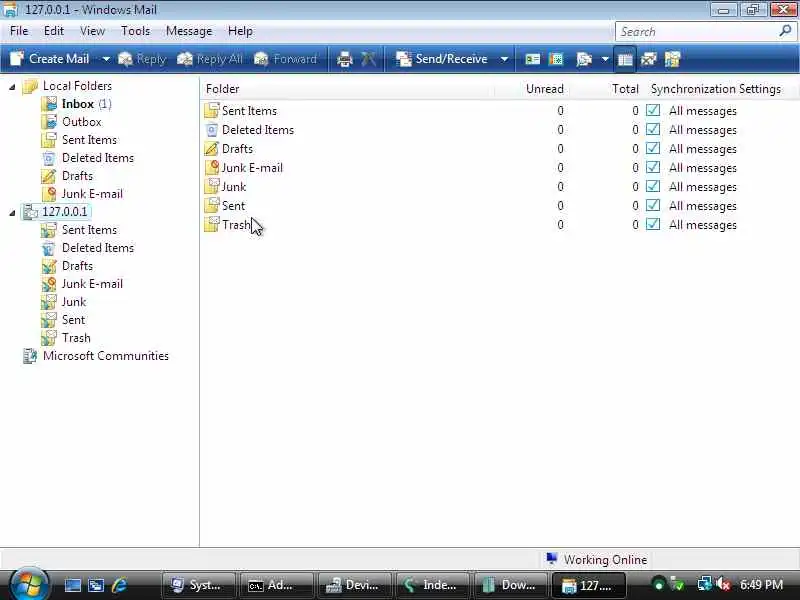Image resolution: width=800 pixels, height=600 pixels.
Task: Uncheck sync checkbox for Deleted Items row
Action: coord(653,129)
